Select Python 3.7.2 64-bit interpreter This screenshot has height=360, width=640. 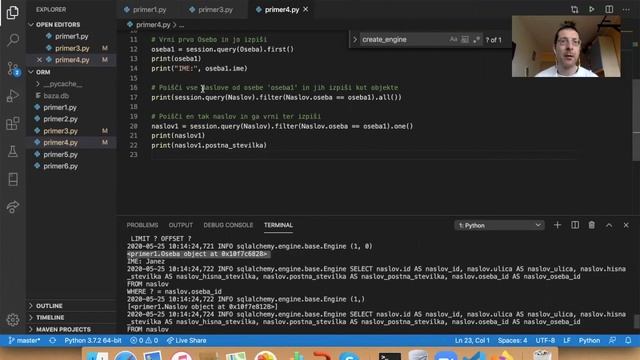click(x=93, y=340)
